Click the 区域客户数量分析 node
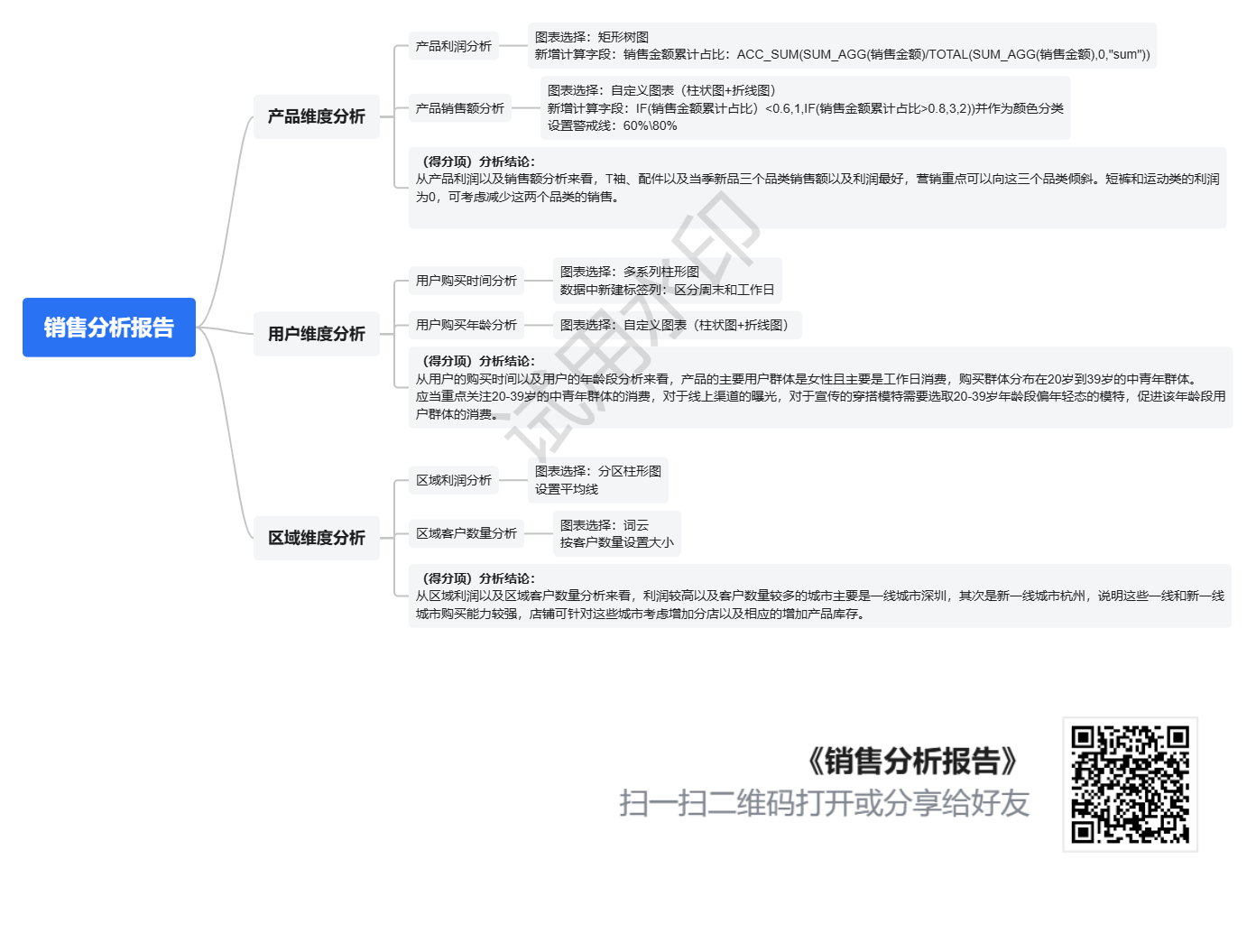The image size is (1256, 952). point(466,533)
